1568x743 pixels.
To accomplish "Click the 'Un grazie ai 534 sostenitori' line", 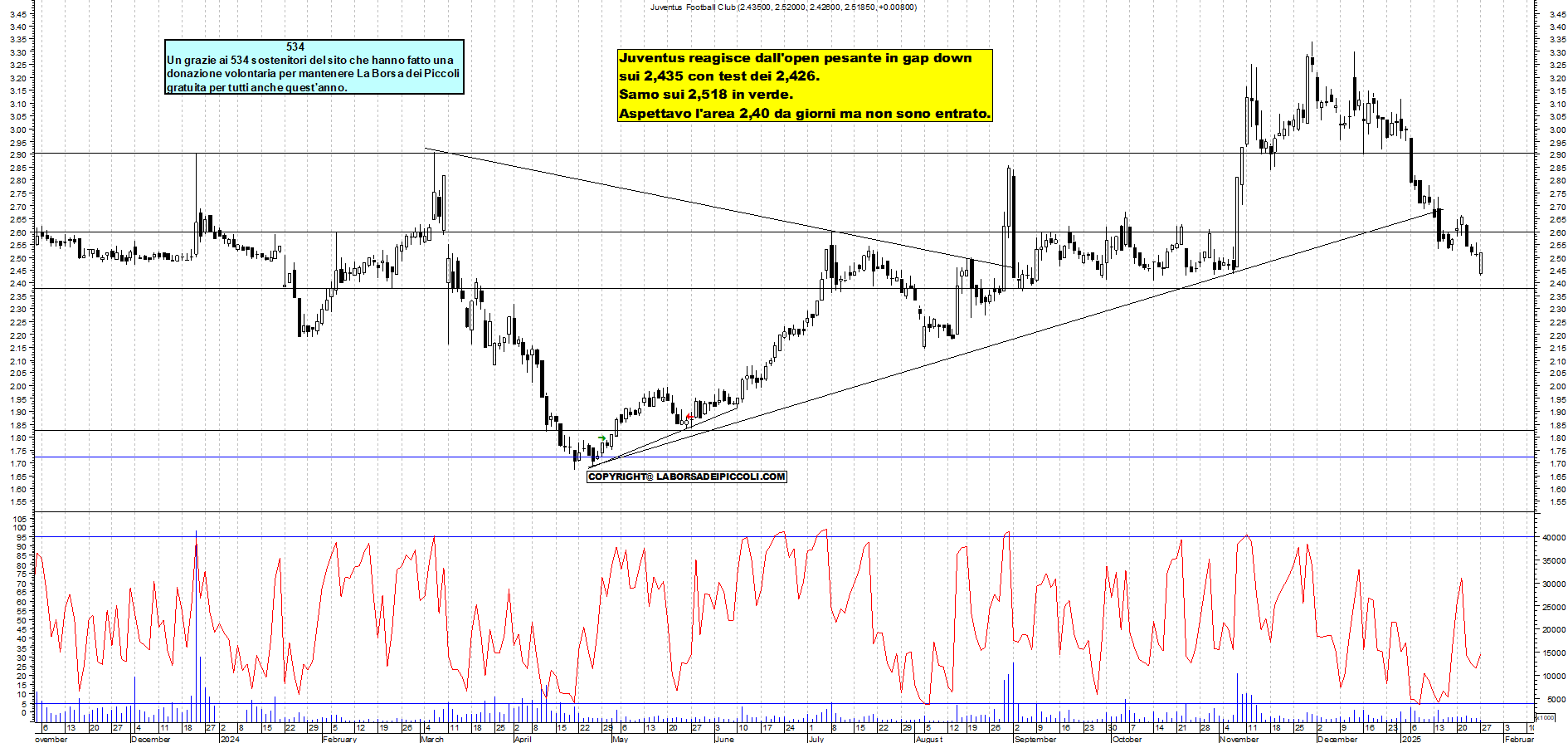I will [310, 60].
